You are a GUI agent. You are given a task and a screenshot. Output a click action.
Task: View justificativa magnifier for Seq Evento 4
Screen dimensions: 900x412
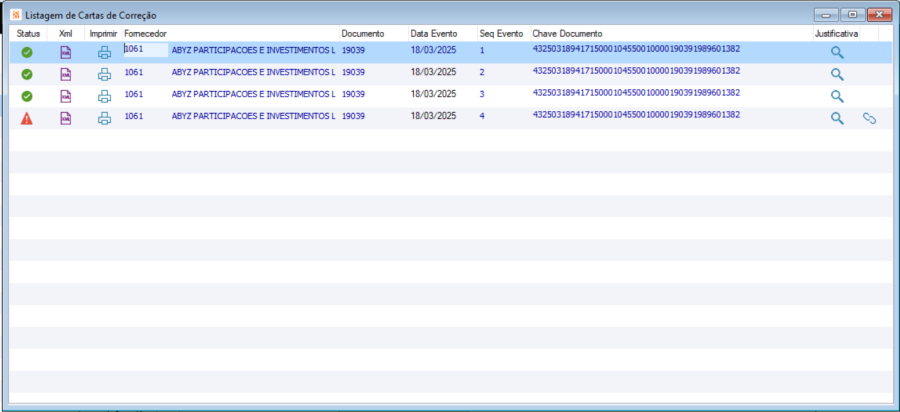click(837, 119)
